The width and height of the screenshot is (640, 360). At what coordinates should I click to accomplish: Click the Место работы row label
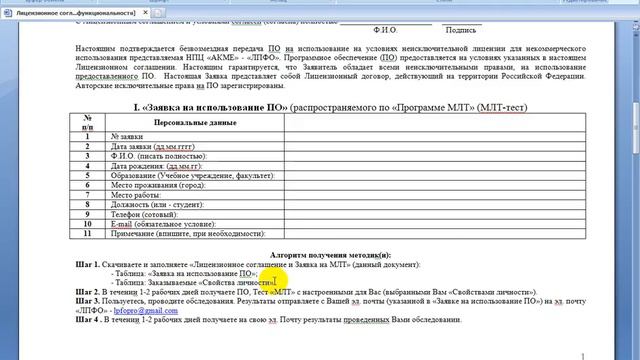pos(136,195)
